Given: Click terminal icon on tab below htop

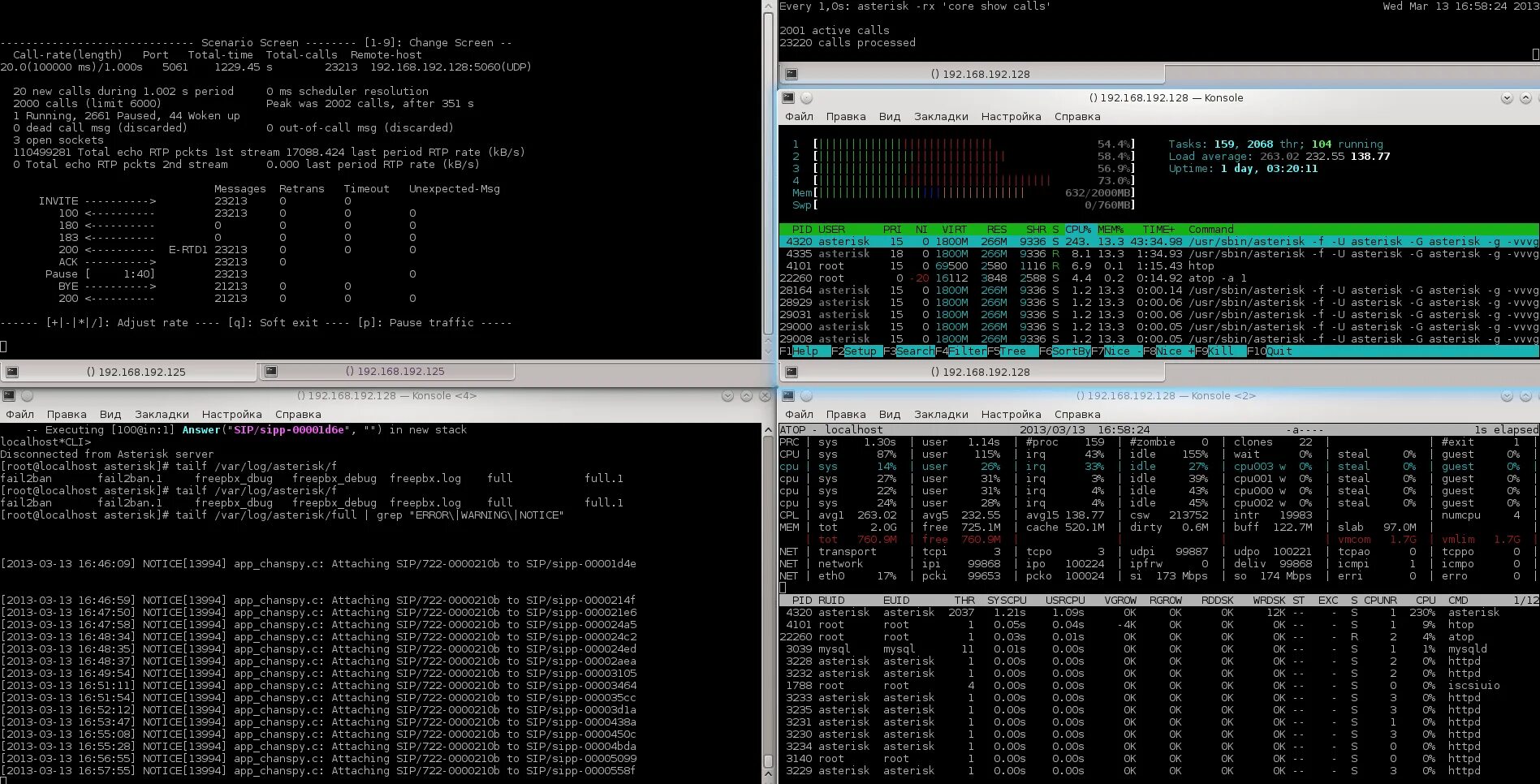Looking at the screenshot, I should pyautogui.click(x=792, y=372).
